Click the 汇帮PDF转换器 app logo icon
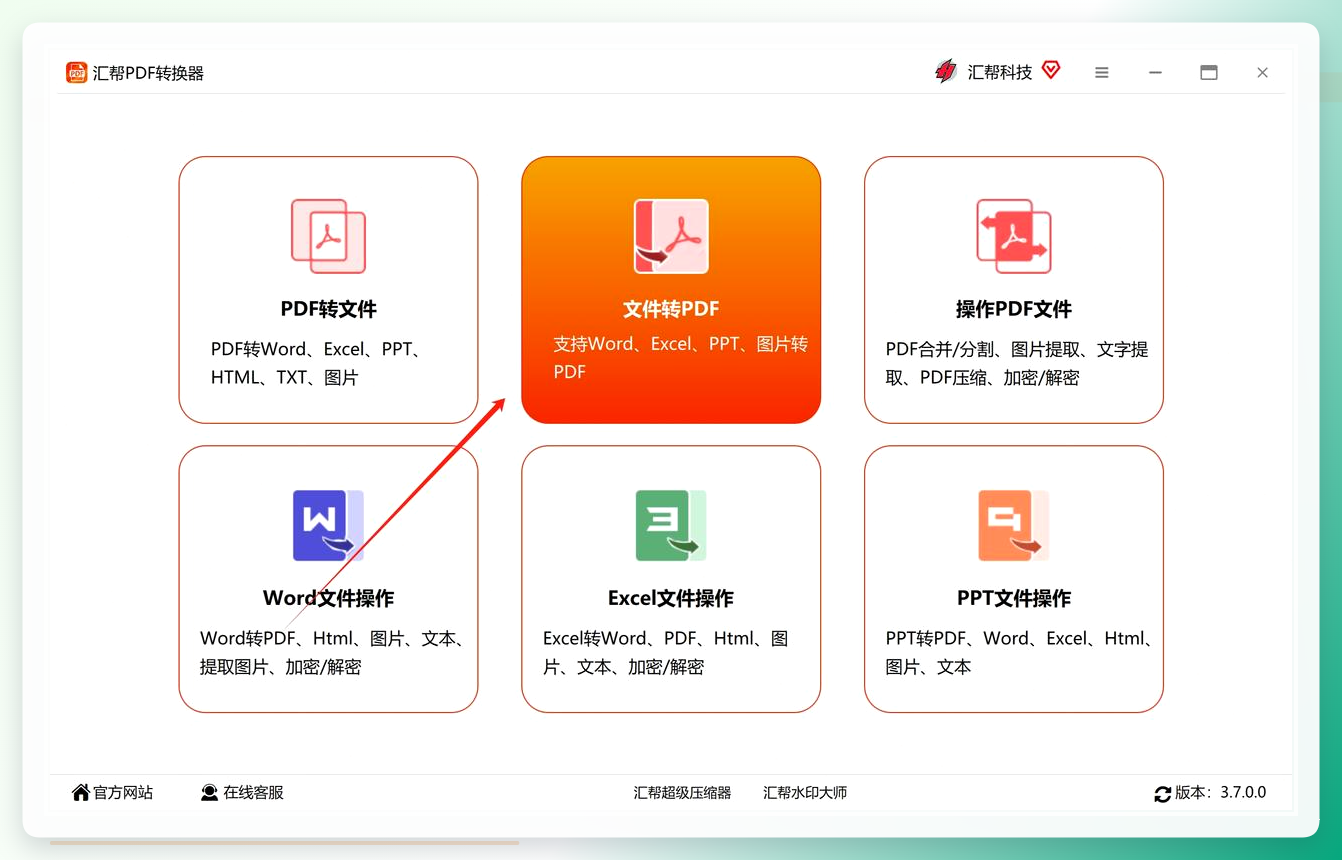Viewport: 1342px width, 860px height. tap(76, 72)
